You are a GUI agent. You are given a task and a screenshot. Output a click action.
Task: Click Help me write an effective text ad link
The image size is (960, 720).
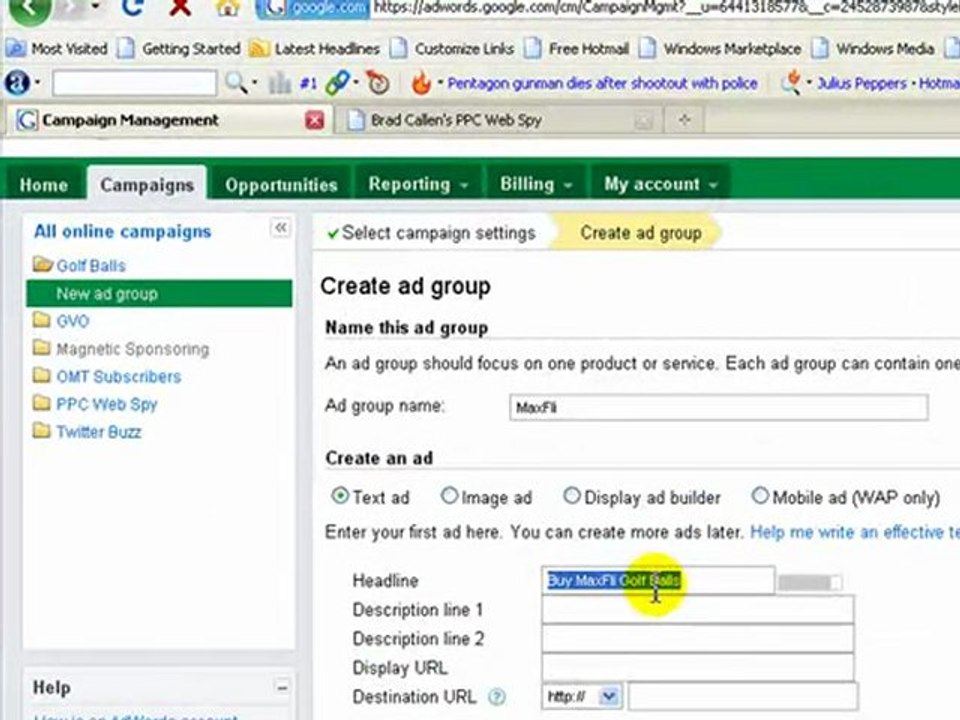855,531
